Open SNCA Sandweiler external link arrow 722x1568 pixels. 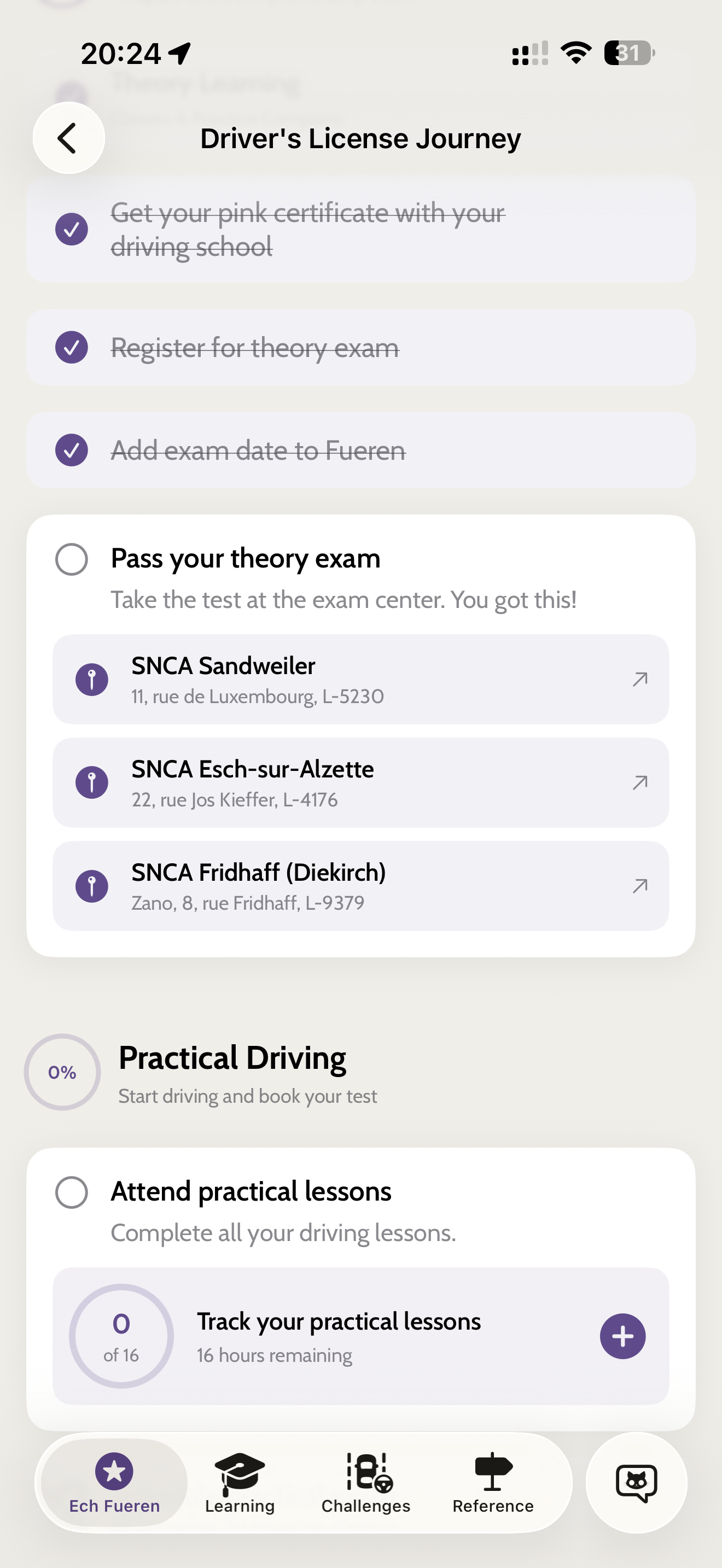pyautogui.click(x=639, y=680)
